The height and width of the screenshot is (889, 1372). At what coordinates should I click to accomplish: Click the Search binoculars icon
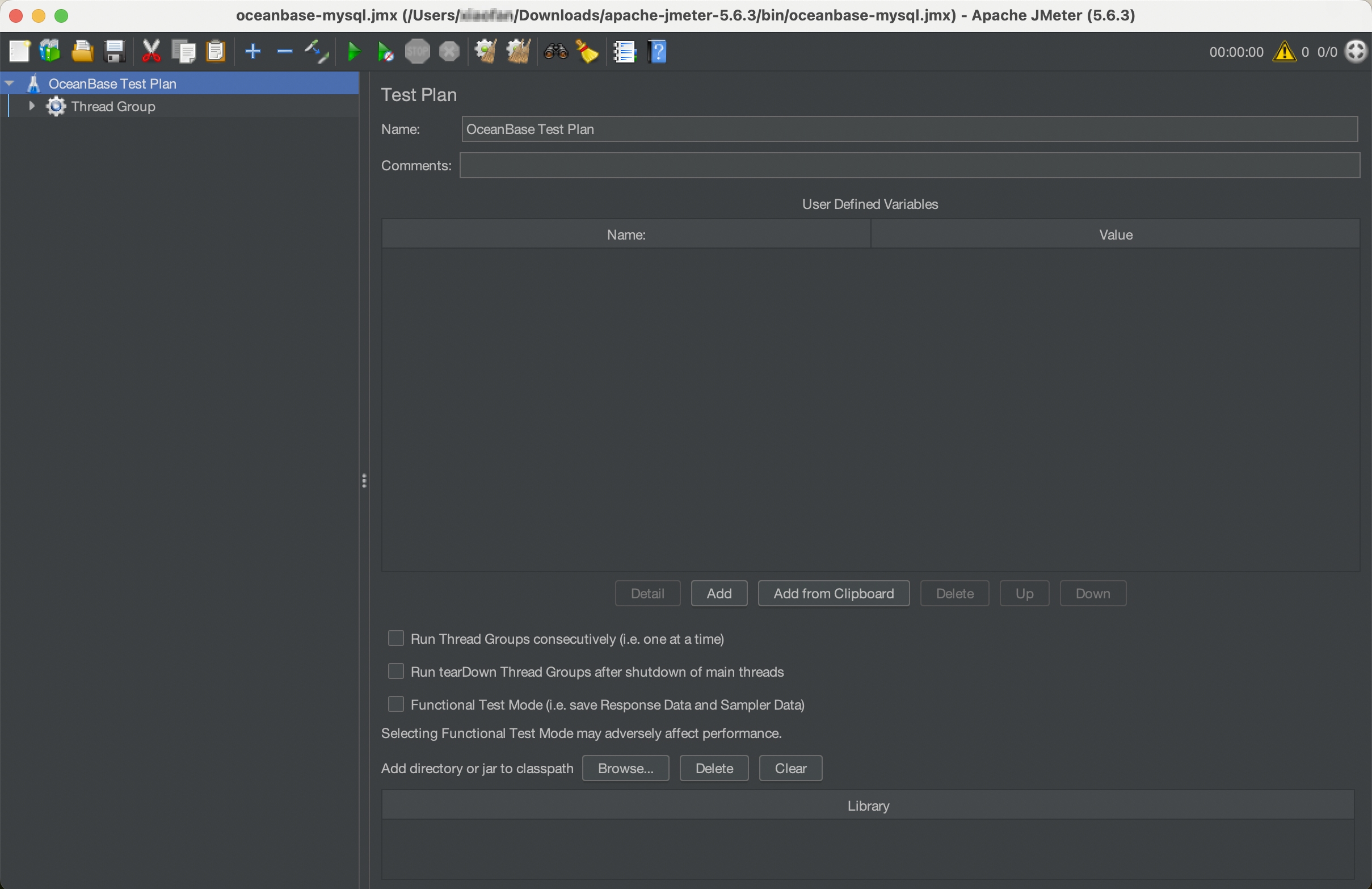pyautogui.click(x=555, y=51)
